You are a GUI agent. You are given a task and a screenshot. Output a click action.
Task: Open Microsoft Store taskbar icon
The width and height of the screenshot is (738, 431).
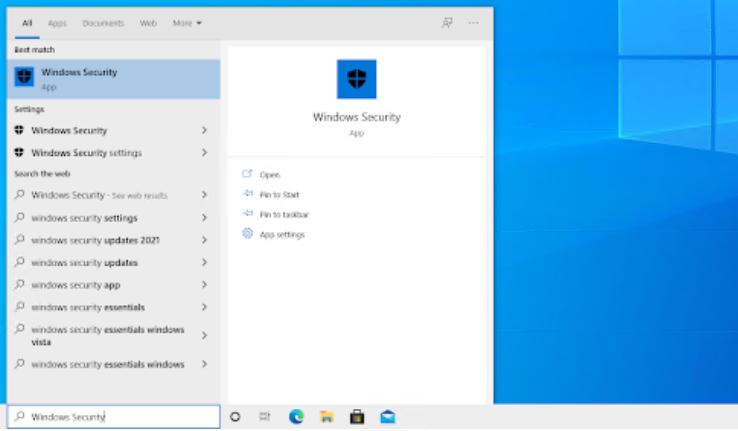click(x=356, y=417)
